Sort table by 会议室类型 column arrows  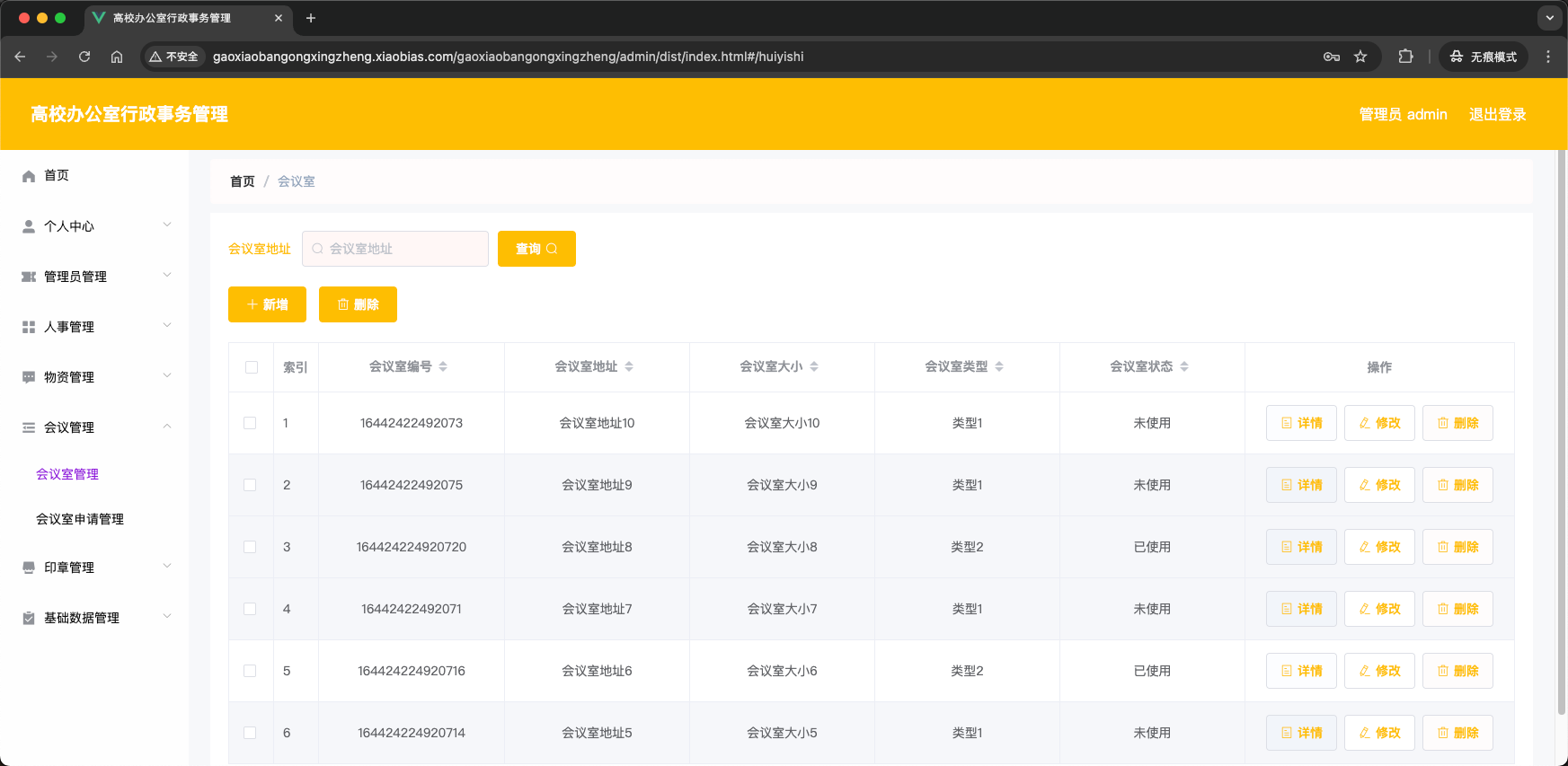tap(999, 366)
